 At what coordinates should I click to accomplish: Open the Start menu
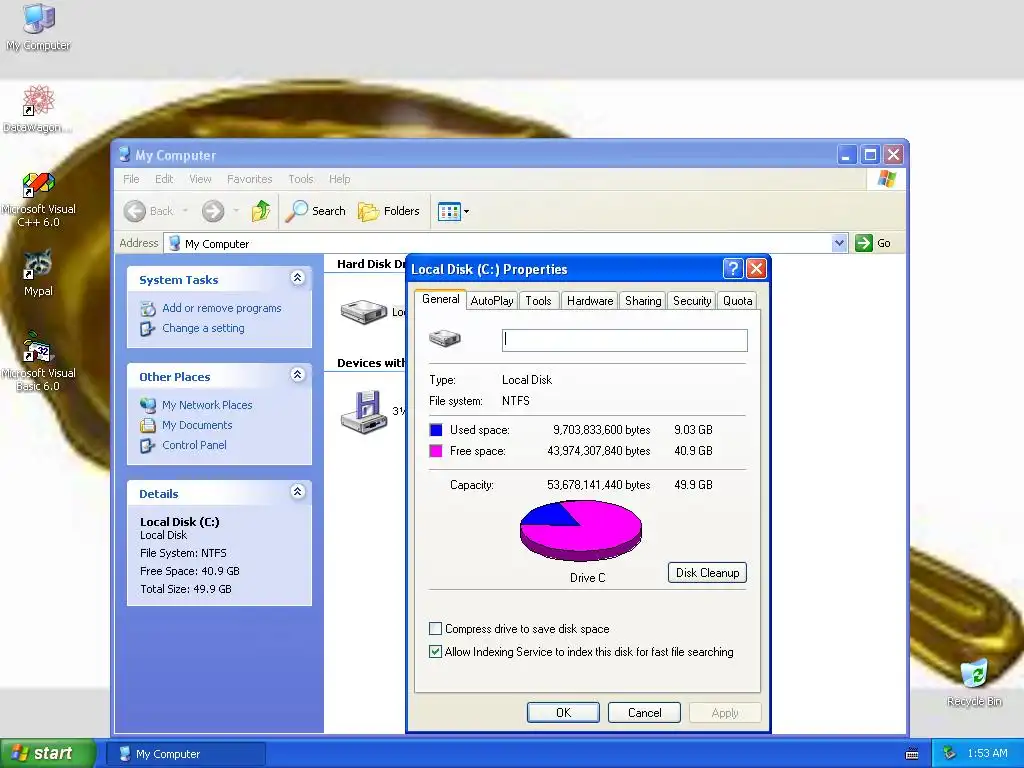[48, 753]
